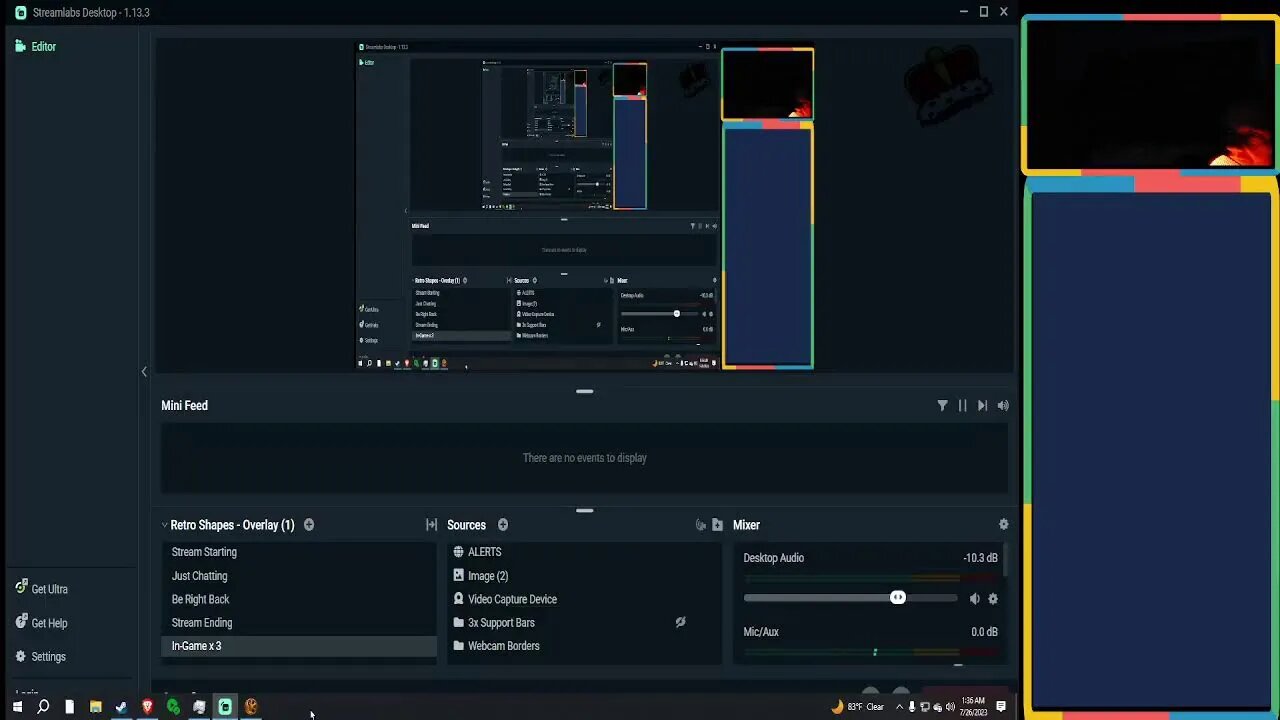This screenshot has width=1280, height=720.
Task: Click the Streamlabs logo in title bar
Action: coord(21,12)
